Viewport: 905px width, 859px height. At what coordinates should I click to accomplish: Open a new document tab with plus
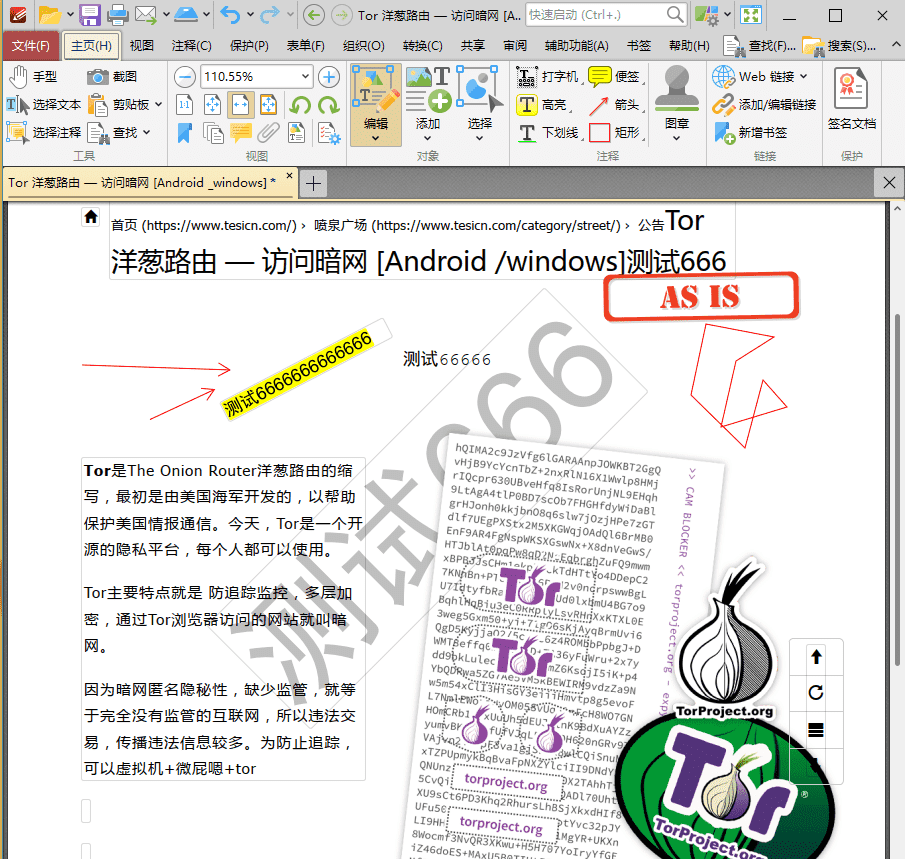pos(313,184)
